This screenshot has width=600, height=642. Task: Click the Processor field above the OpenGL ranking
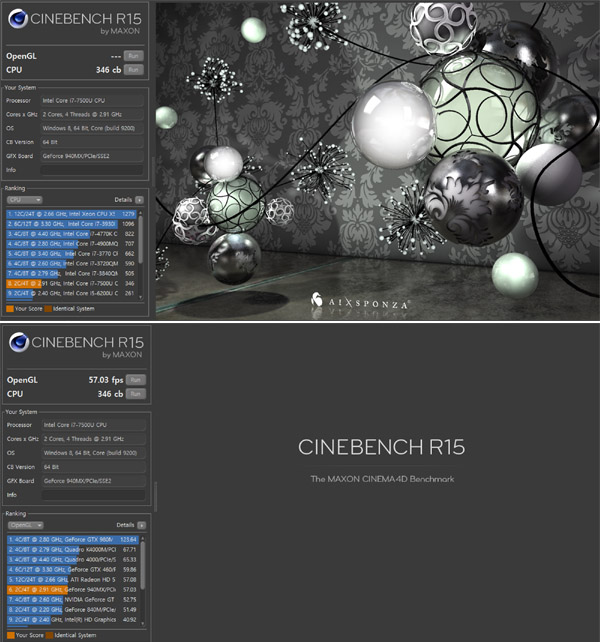coord(93,425)
